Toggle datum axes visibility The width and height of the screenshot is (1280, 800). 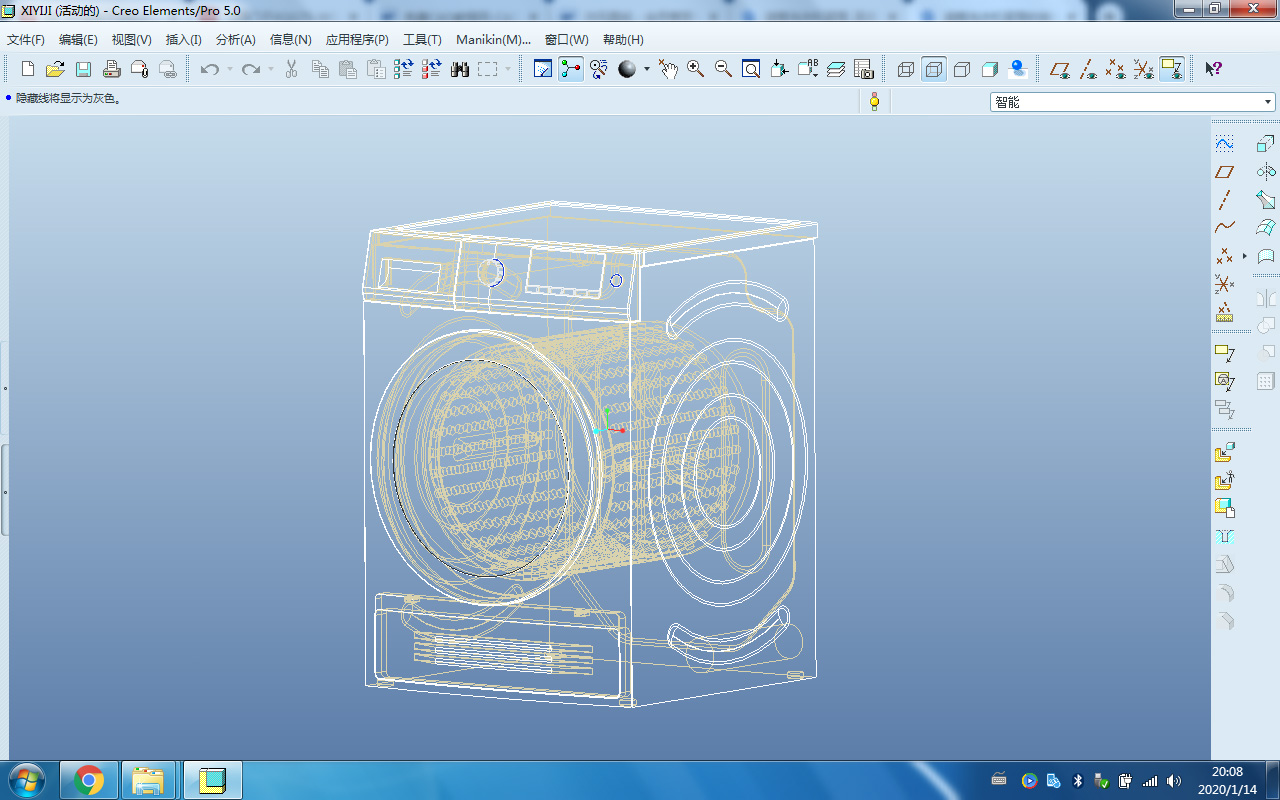(x=1088, y=69)
